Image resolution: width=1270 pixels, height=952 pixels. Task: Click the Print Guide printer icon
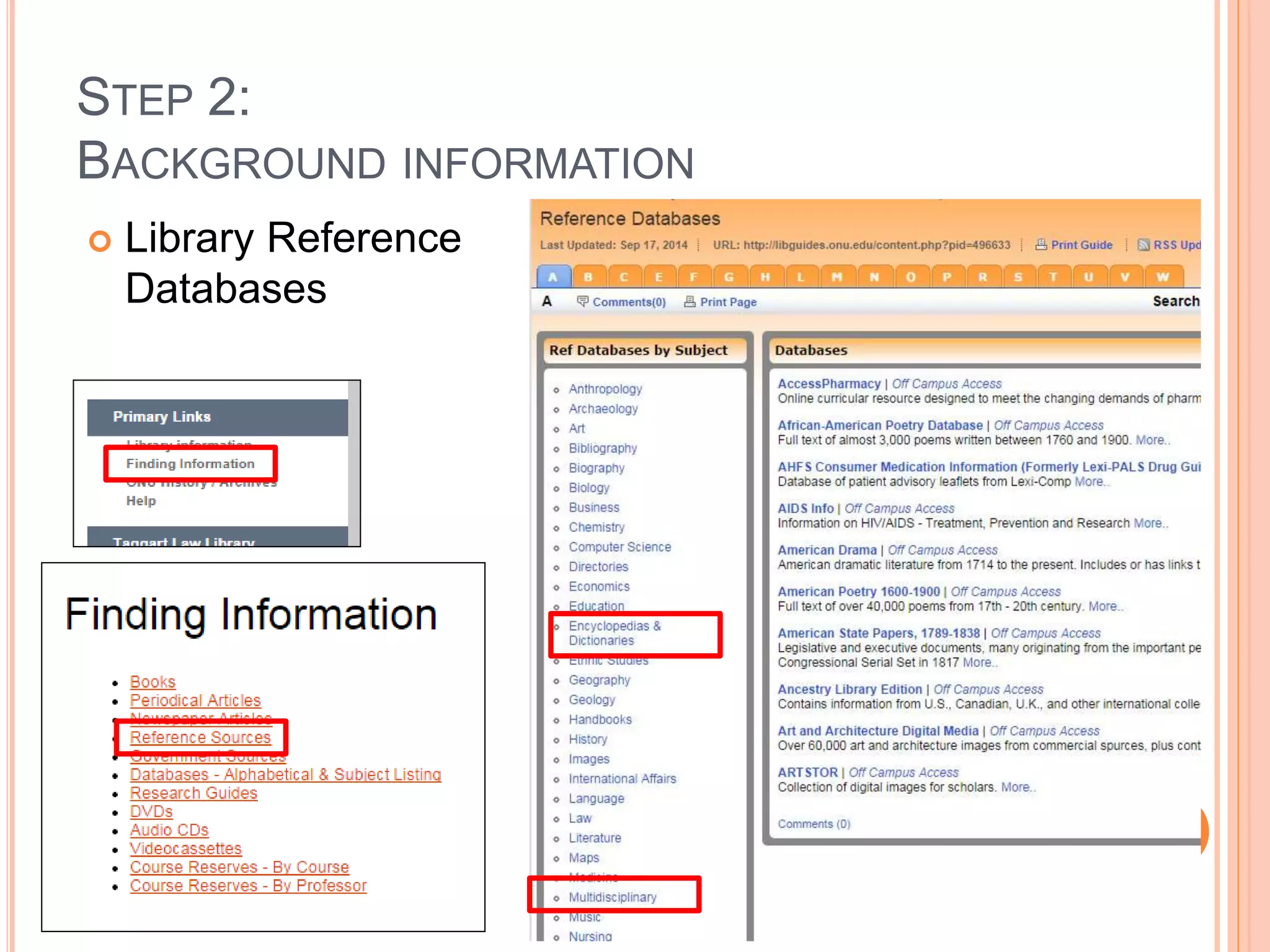[x=1041, y=244]
